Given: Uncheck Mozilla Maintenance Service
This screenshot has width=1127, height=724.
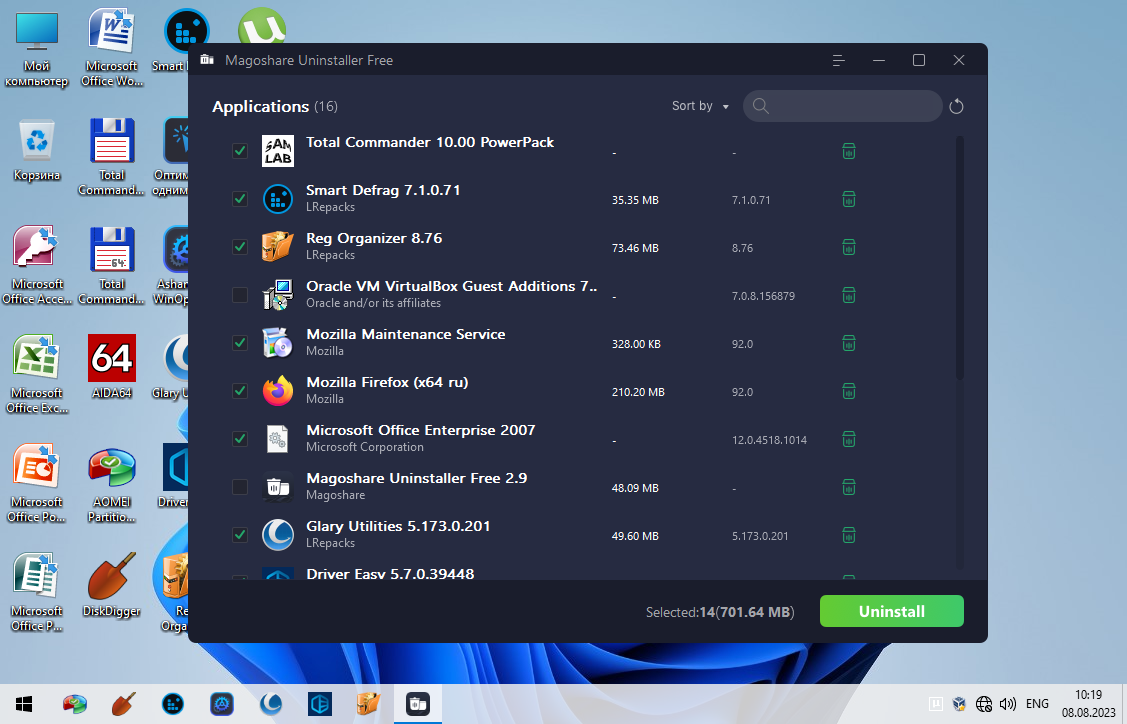Looking at the screenshot, I should click(240, 343).
